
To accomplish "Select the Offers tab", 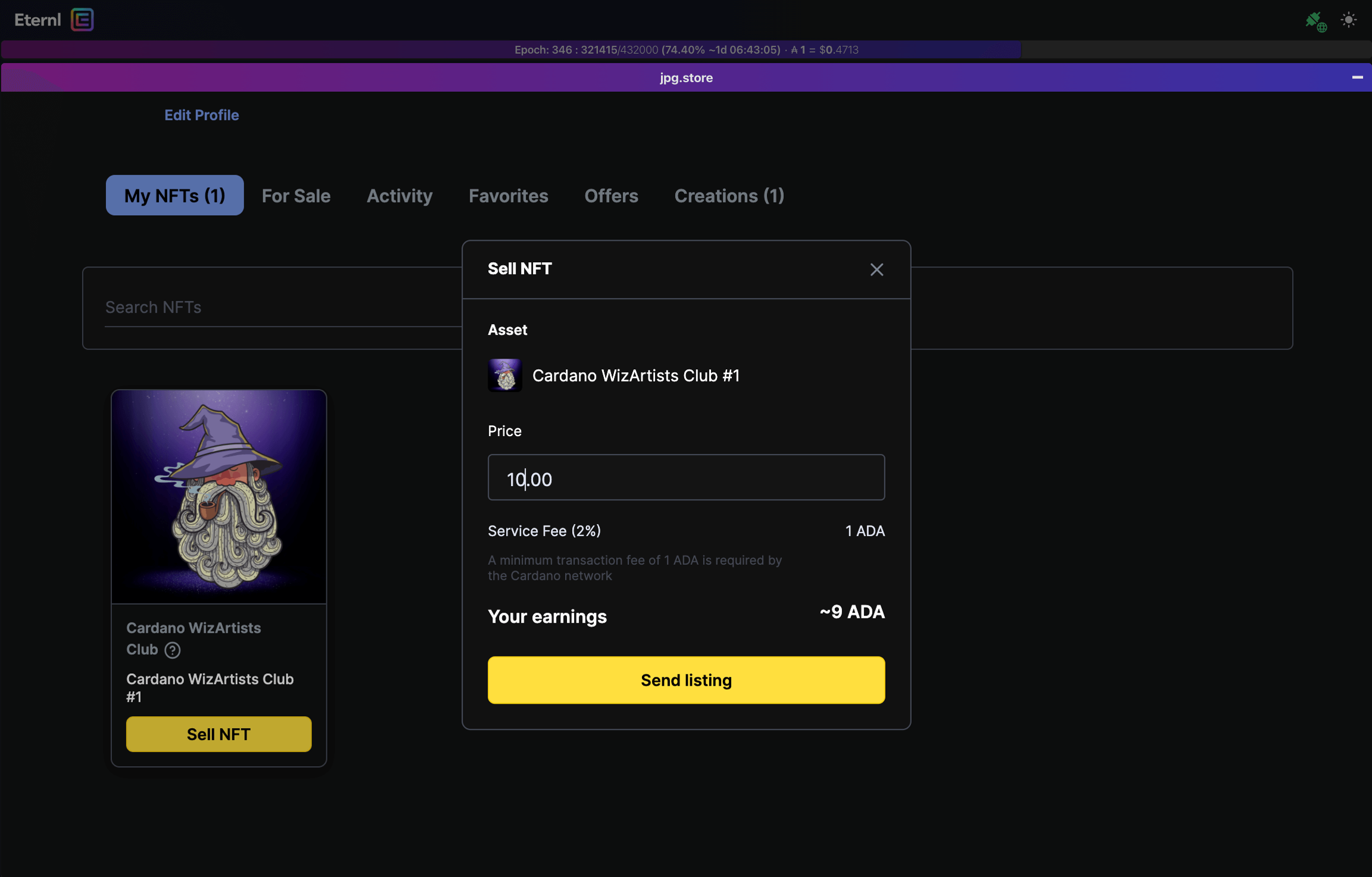I will (611, 195).
